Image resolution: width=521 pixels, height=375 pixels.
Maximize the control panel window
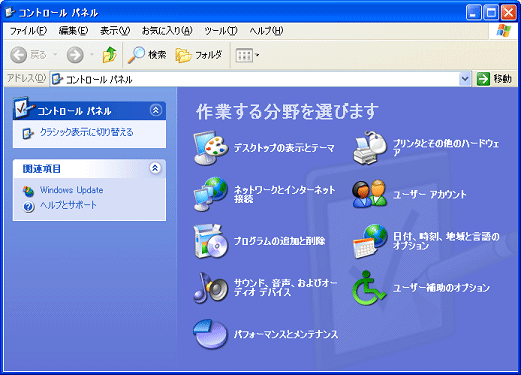(x=491, y=13)
